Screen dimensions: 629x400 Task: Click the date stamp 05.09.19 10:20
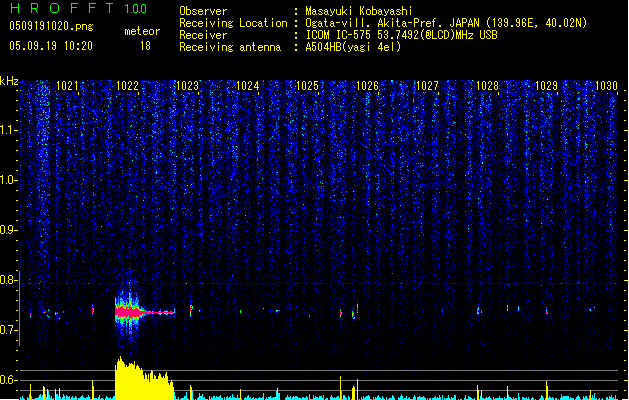(51, 46)
